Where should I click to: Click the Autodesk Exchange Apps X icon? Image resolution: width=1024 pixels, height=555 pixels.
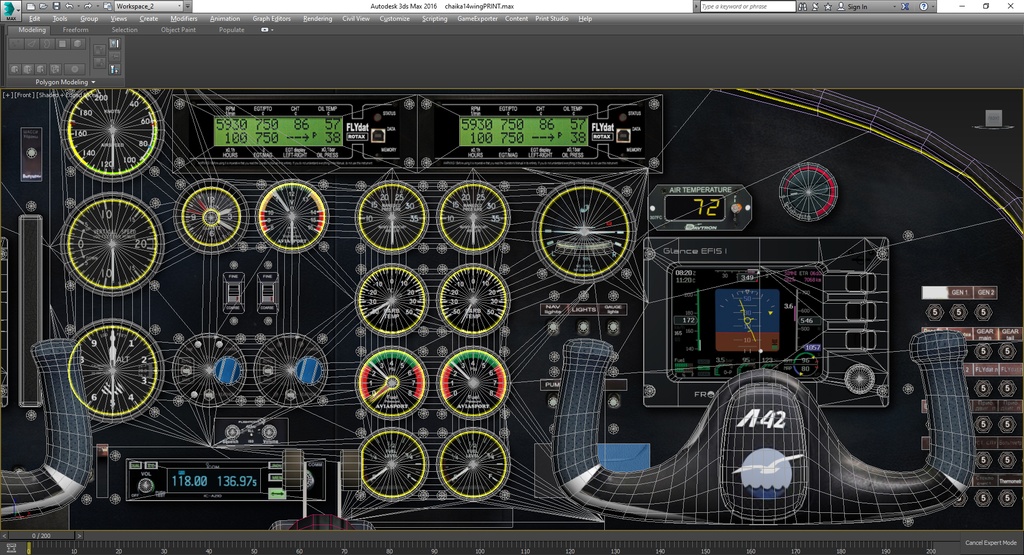[905, 7]
